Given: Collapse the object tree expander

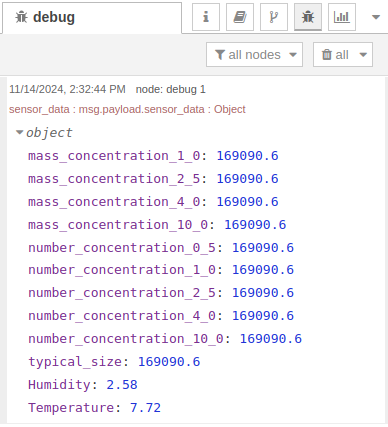Looking at the screenshot, I should pyautogui.click(x=20, y=132).
